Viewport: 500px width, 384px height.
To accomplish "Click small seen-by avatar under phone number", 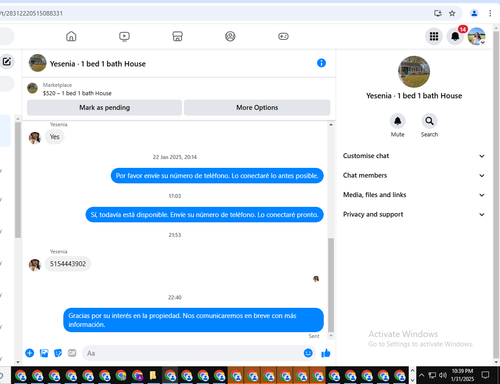I will coord(316,279).
